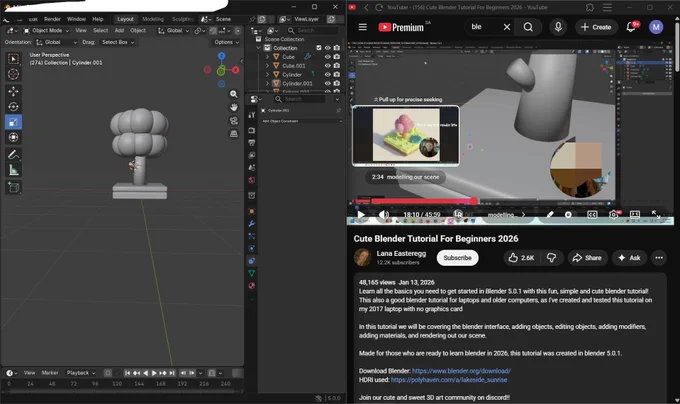680x404 pixels.
Task: Open the Render menu in Blender
Action: (x=52, y=19)
